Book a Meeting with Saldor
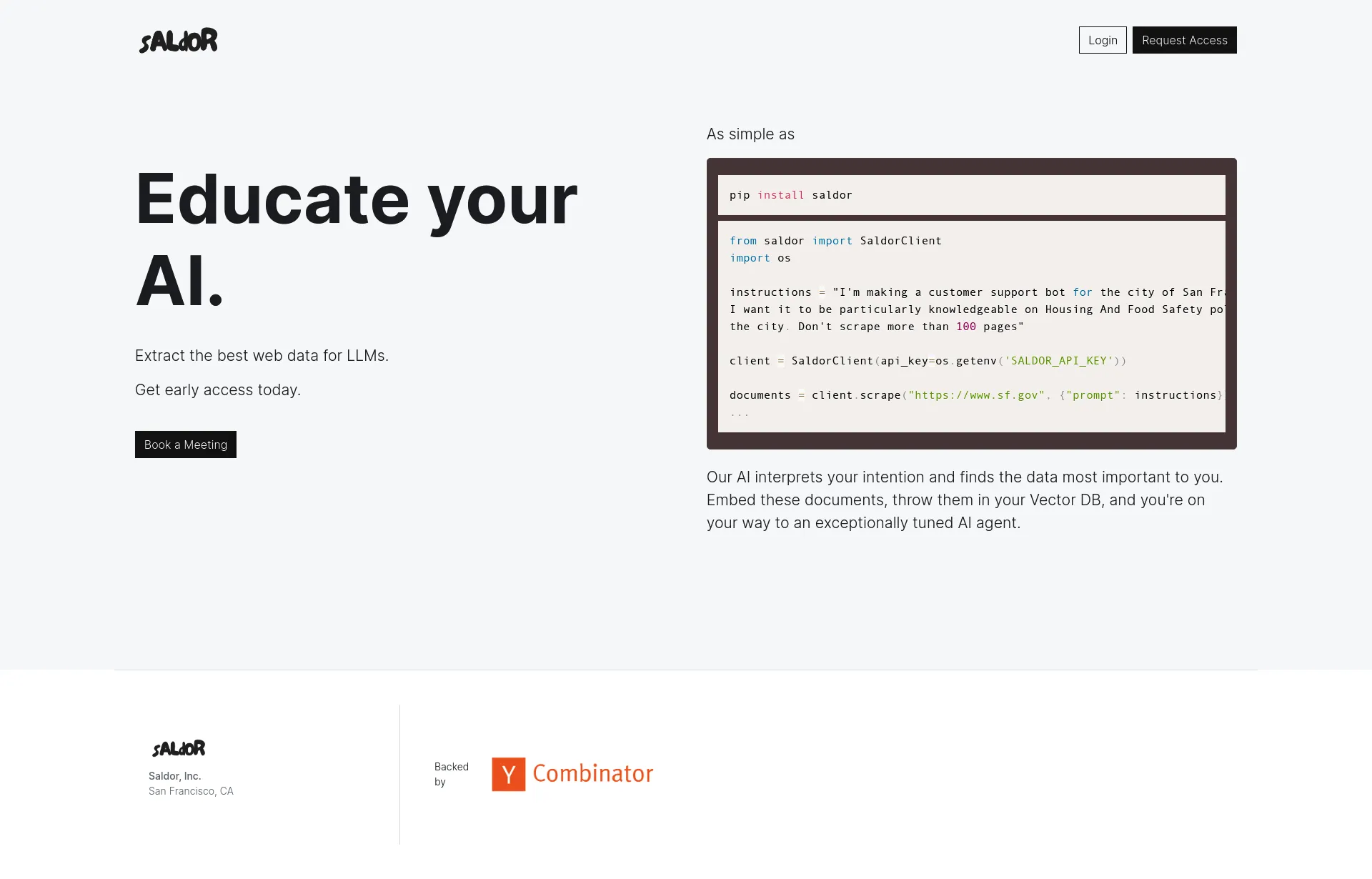The width and height of the screenshot is (1372, 879). (186, 445)
